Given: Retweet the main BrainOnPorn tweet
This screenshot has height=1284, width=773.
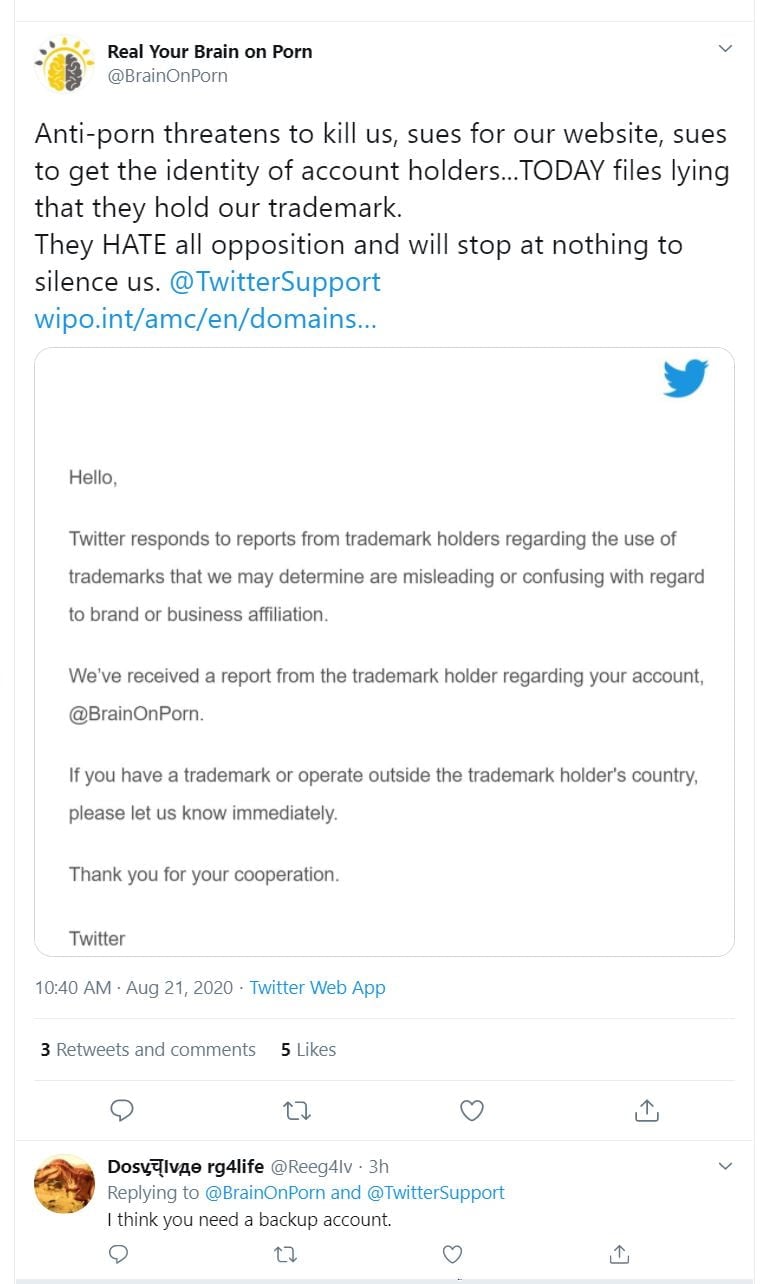Looking at the screenshot, I should click(296, 1110).
